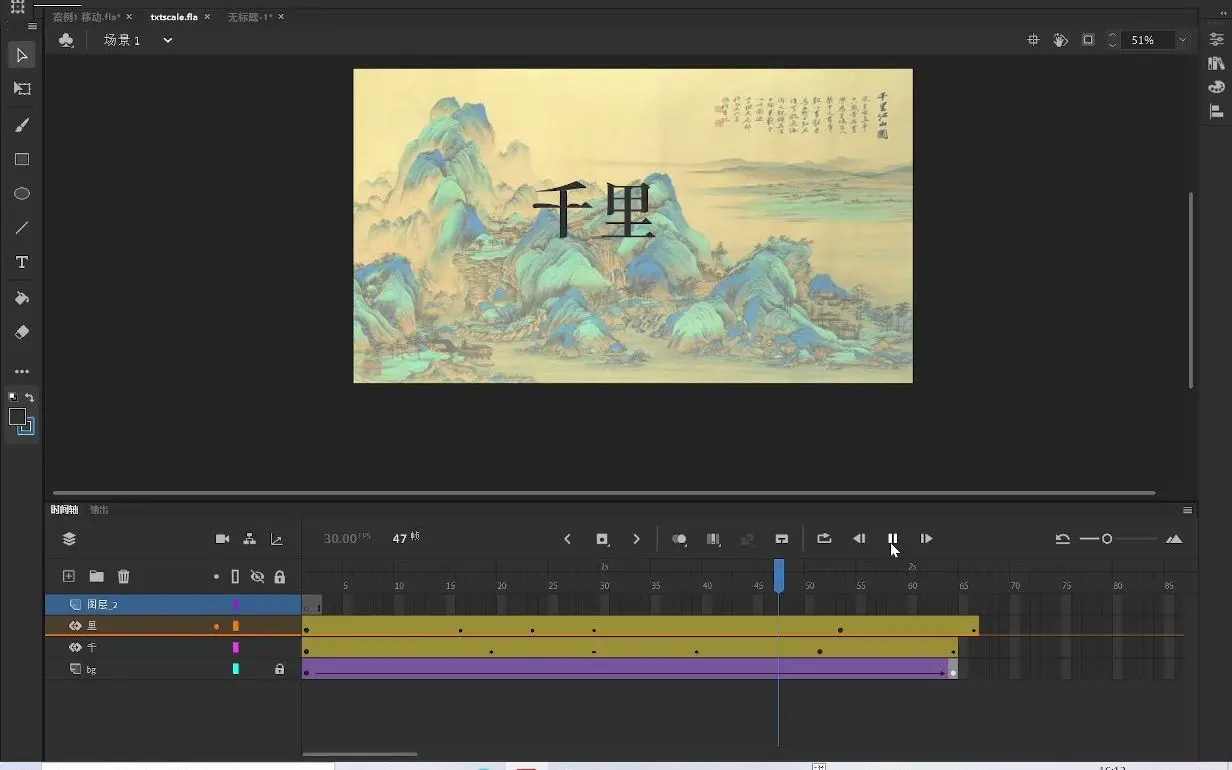Select the Rectangle tool
1232x770 pixels.
pyautogui.click(x=22, y=160)
